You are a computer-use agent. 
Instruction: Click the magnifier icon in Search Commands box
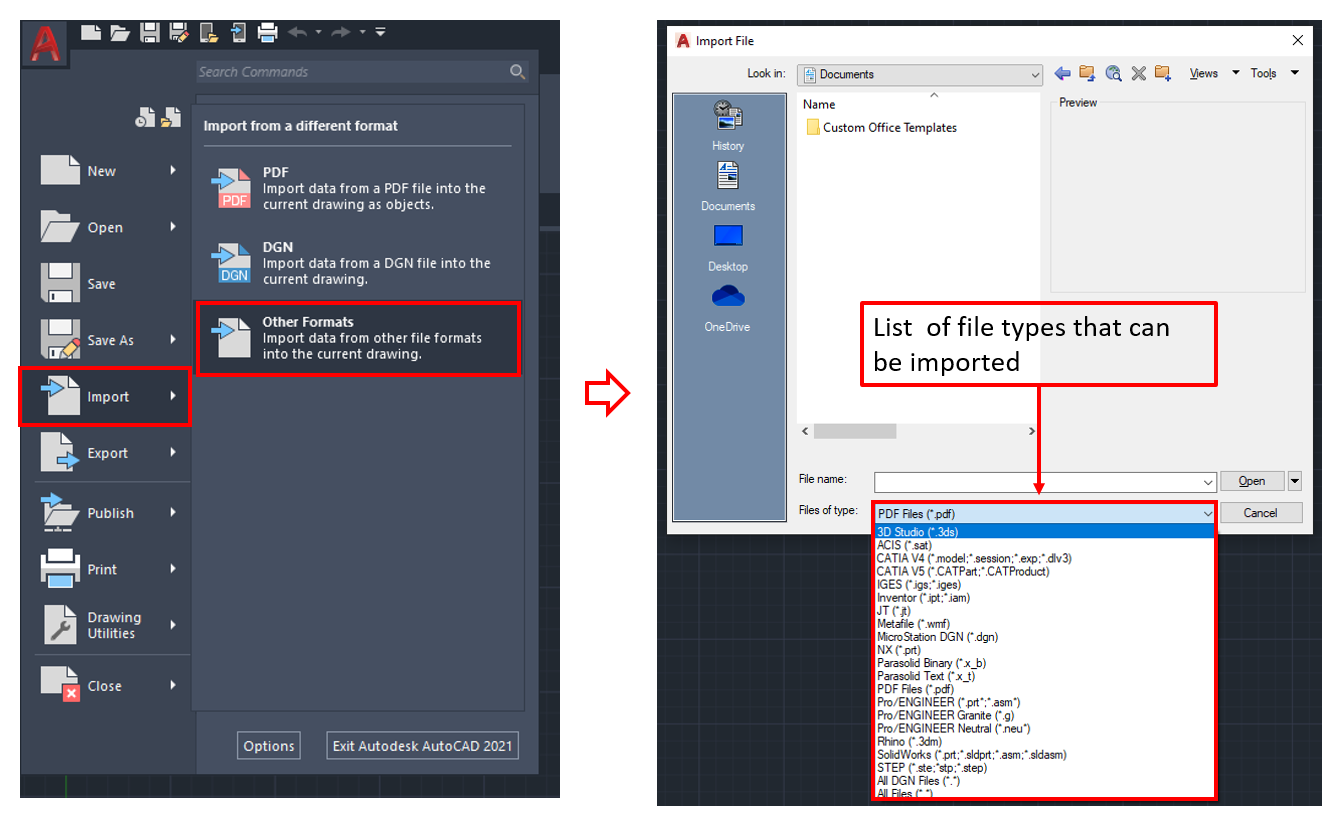[517, 71]
